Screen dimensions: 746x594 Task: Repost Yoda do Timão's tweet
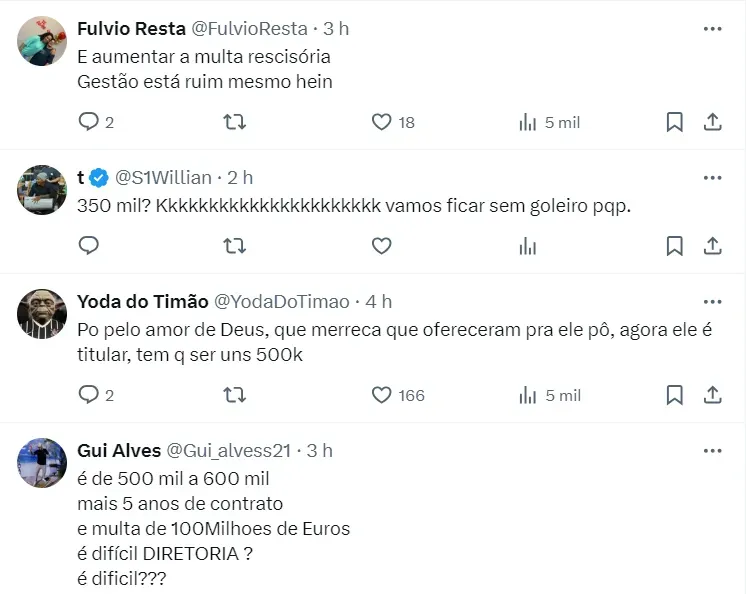coord(234,395)
